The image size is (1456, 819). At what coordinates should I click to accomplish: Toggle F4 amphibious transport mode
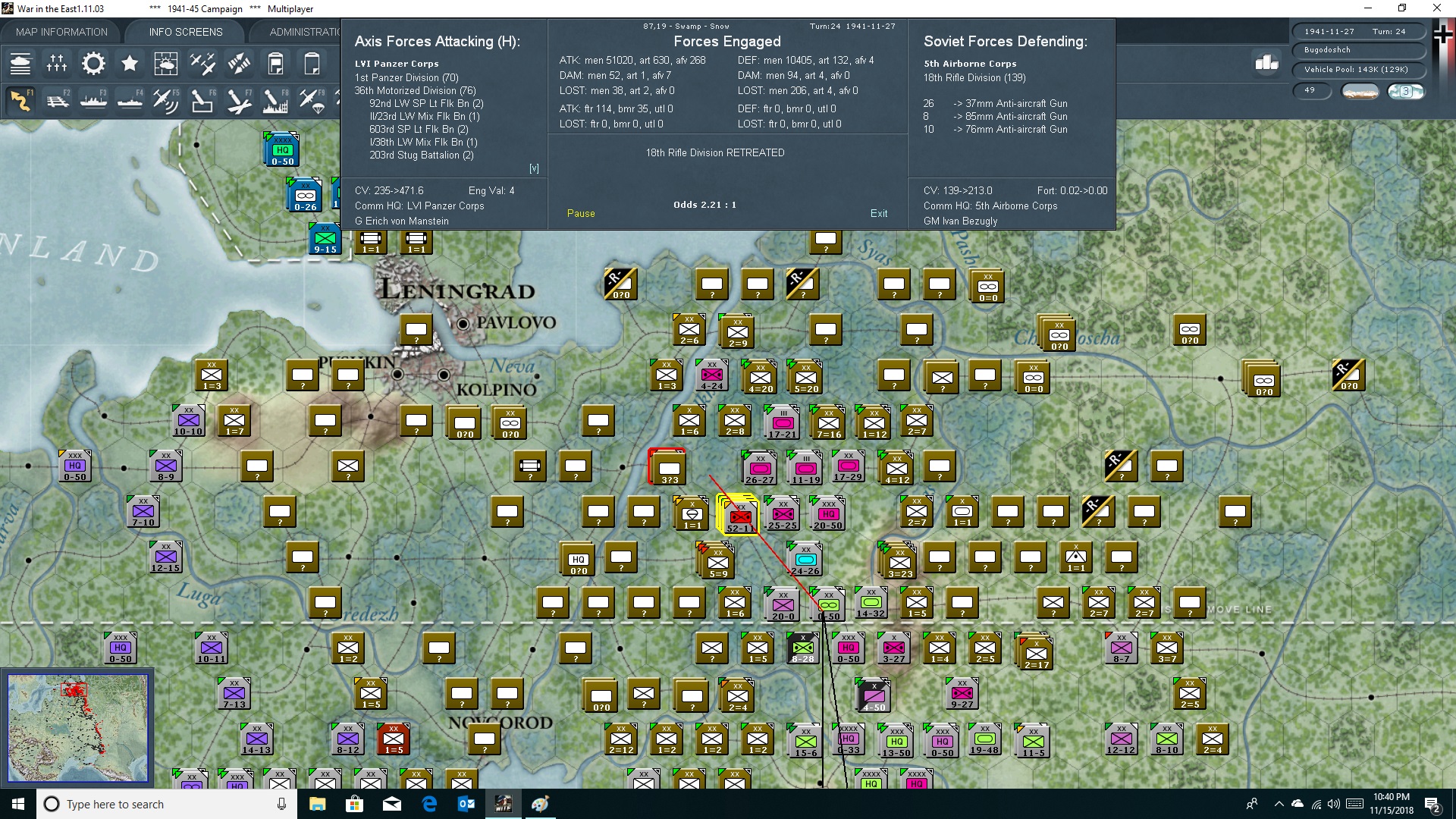(130, 100)
